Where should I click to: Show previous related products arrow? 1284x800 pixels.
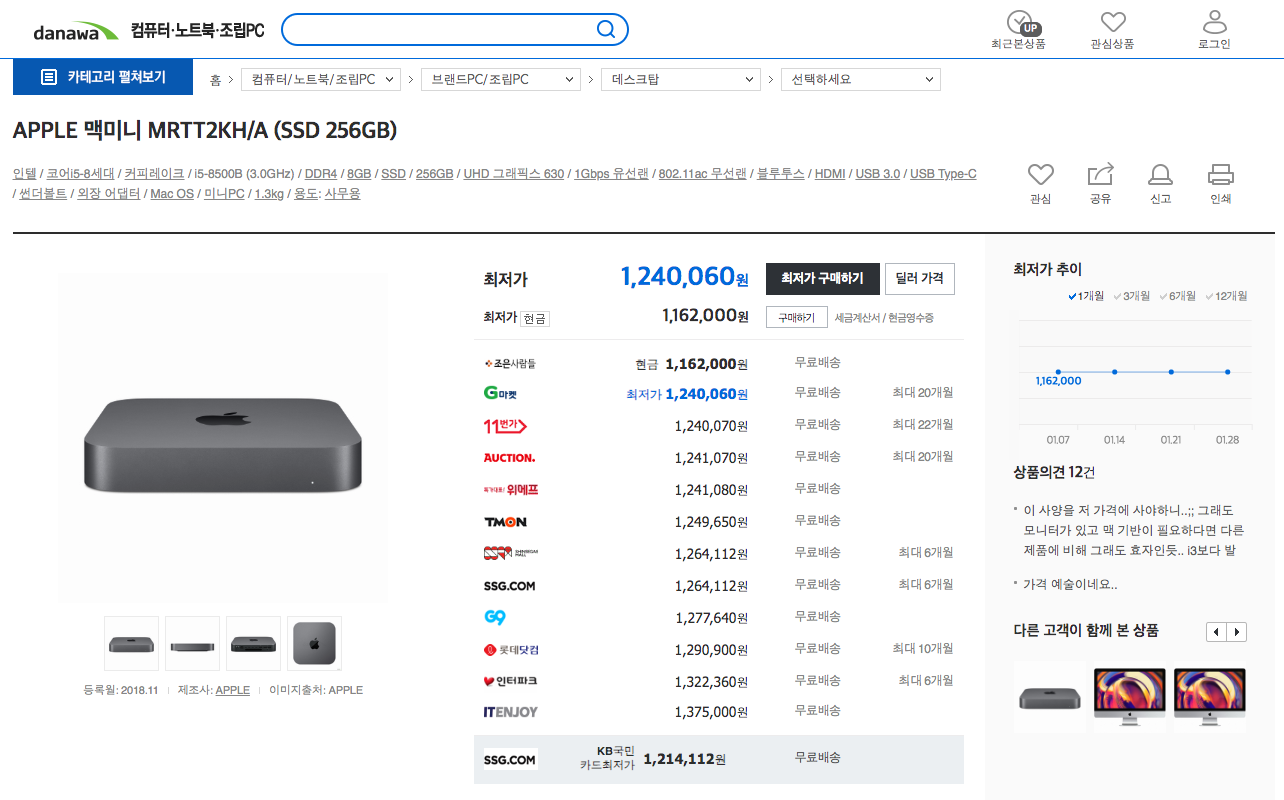[1216, 631]
